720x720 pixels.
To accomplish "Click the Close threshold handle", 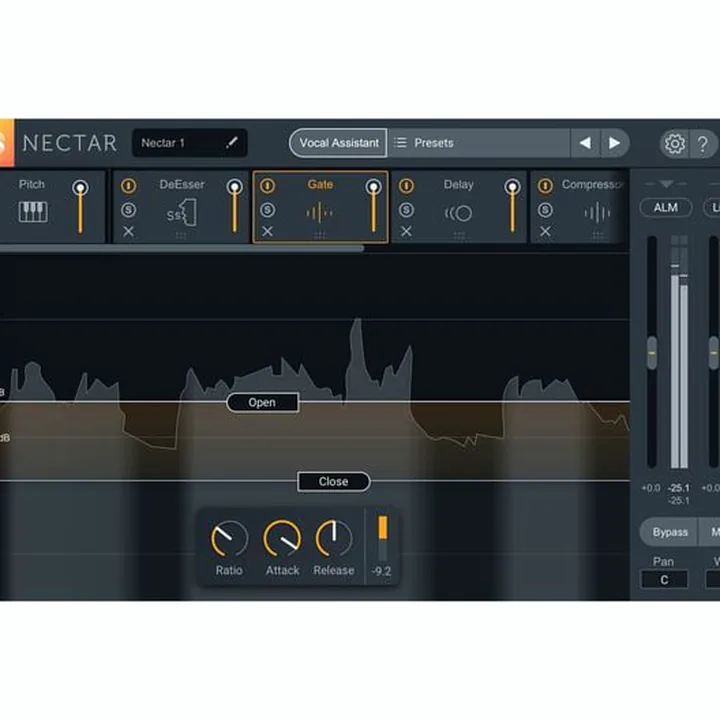I will [333, 482].
